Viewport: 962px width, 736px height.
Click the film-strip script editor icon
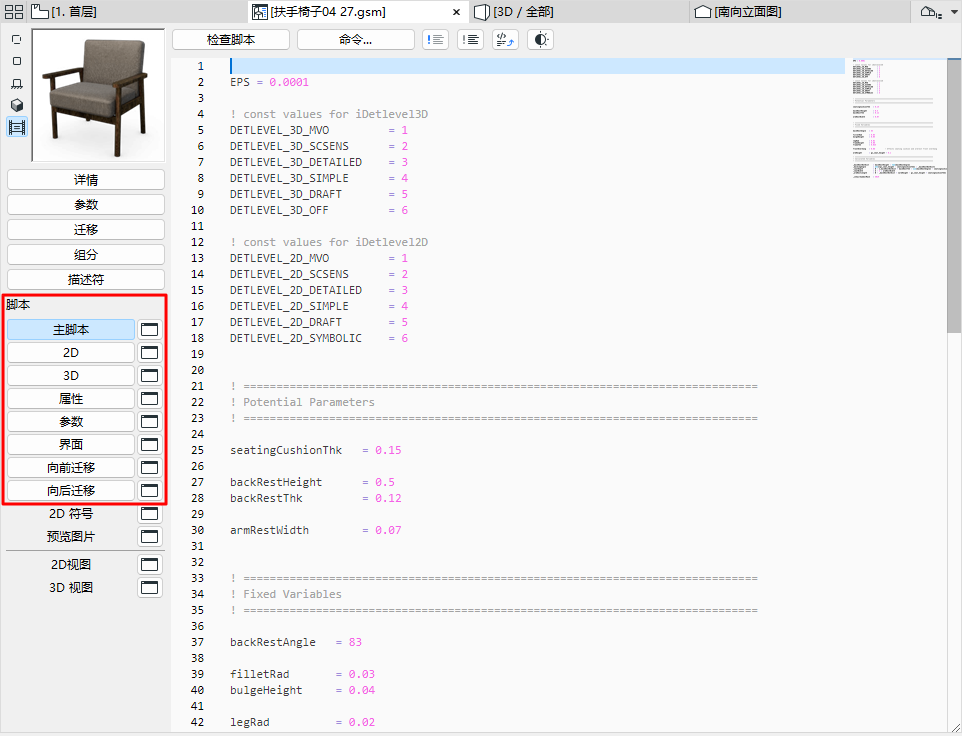pos(16,127)
